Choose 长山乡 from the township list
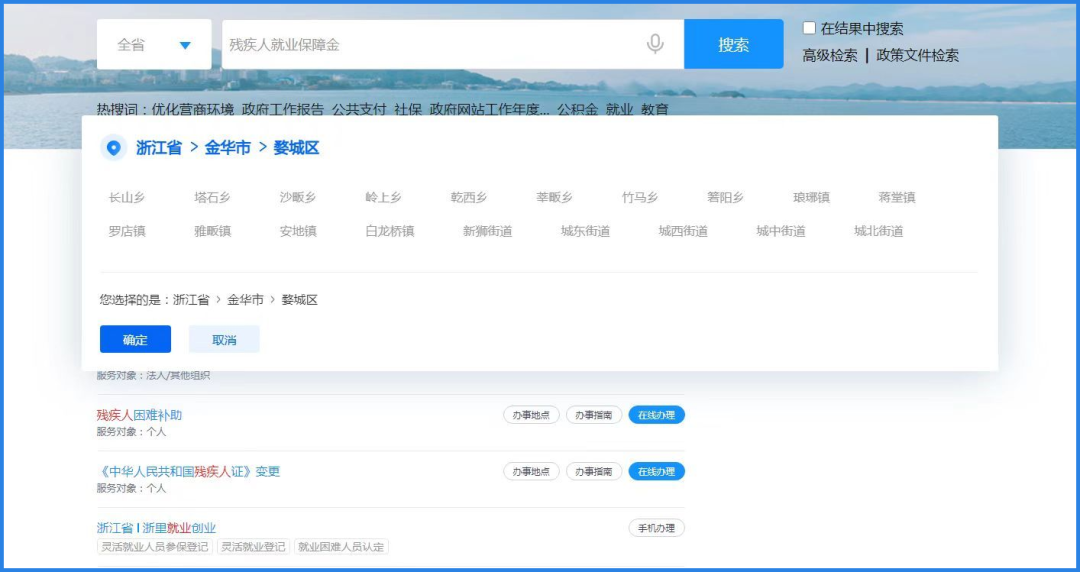The height and width of the screenshot is (572, 1080). tap(127, 197)
